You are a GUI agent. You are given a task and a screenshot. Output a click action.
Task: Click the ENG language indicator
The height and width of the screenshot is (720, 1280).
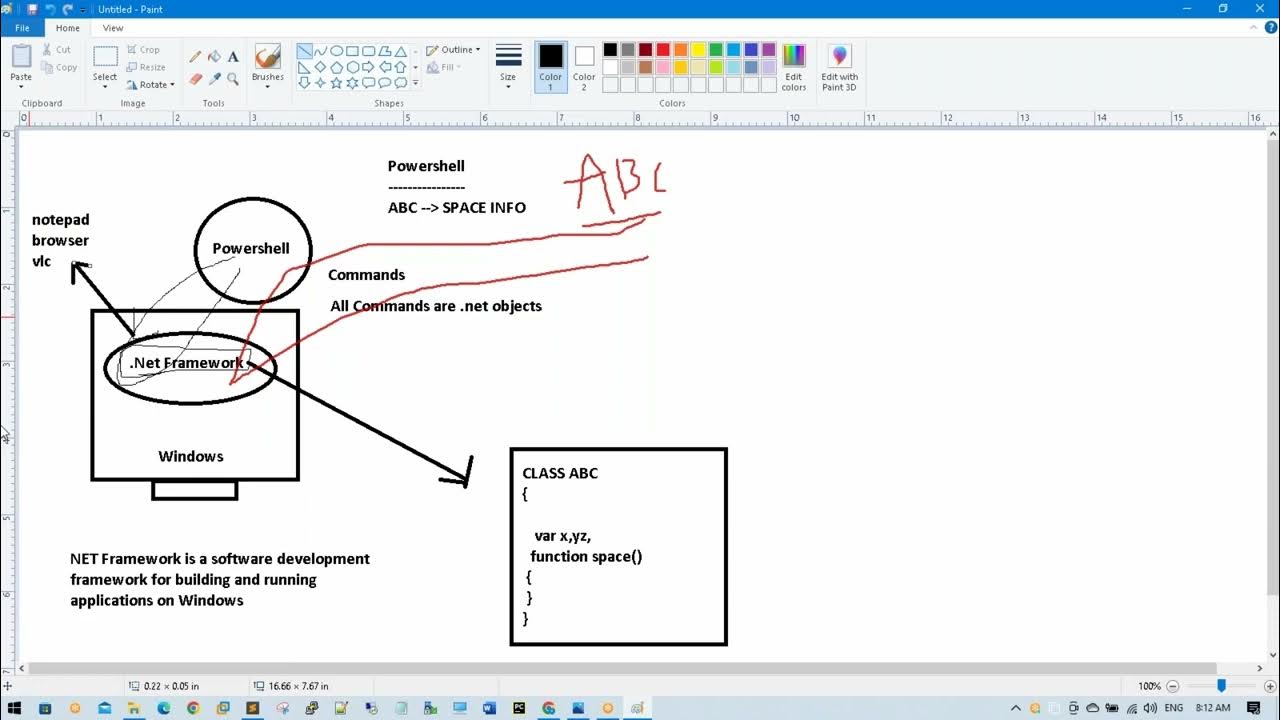(x=1173, y=708)
